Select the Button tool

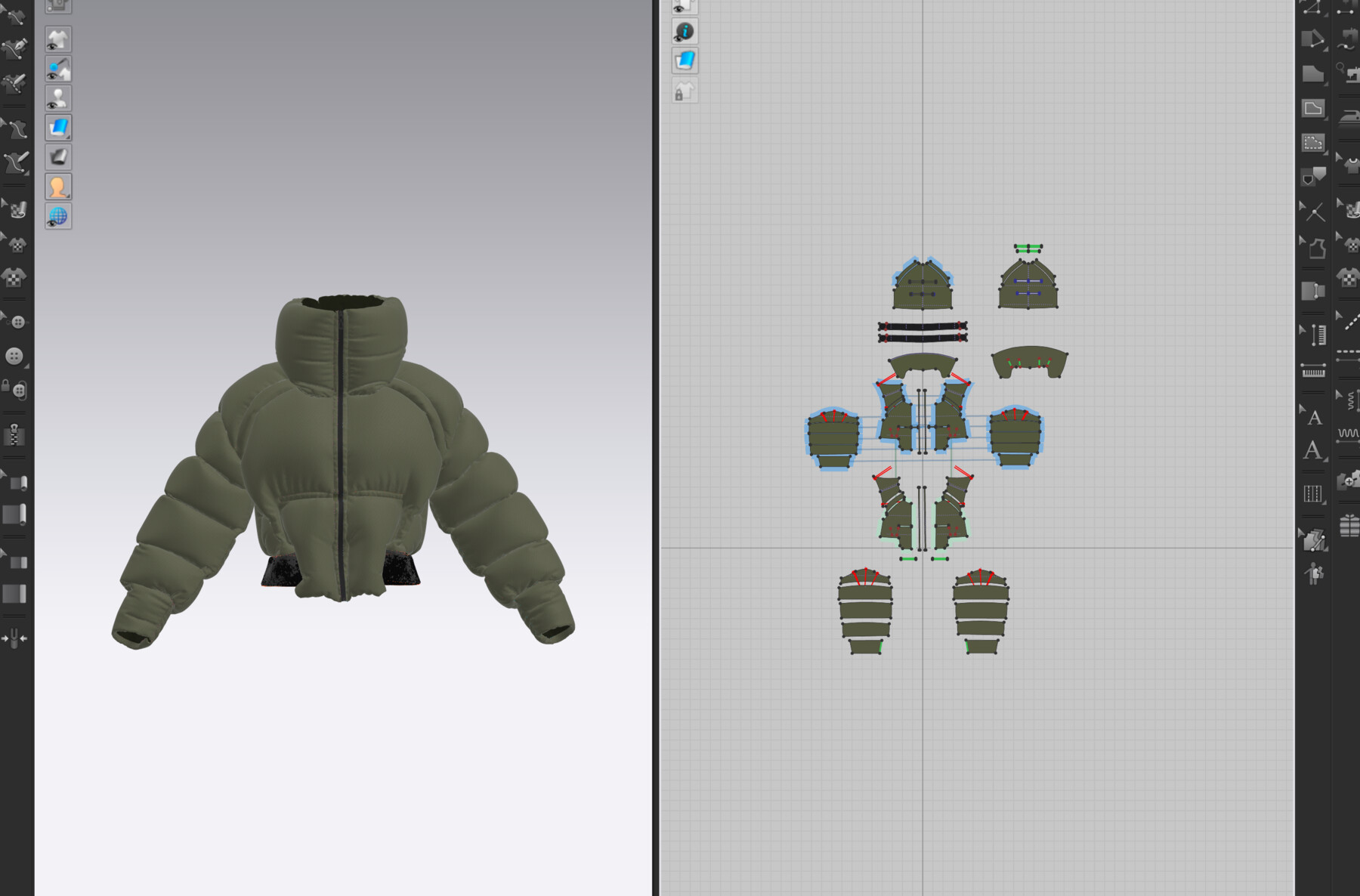tap(14, 356)
